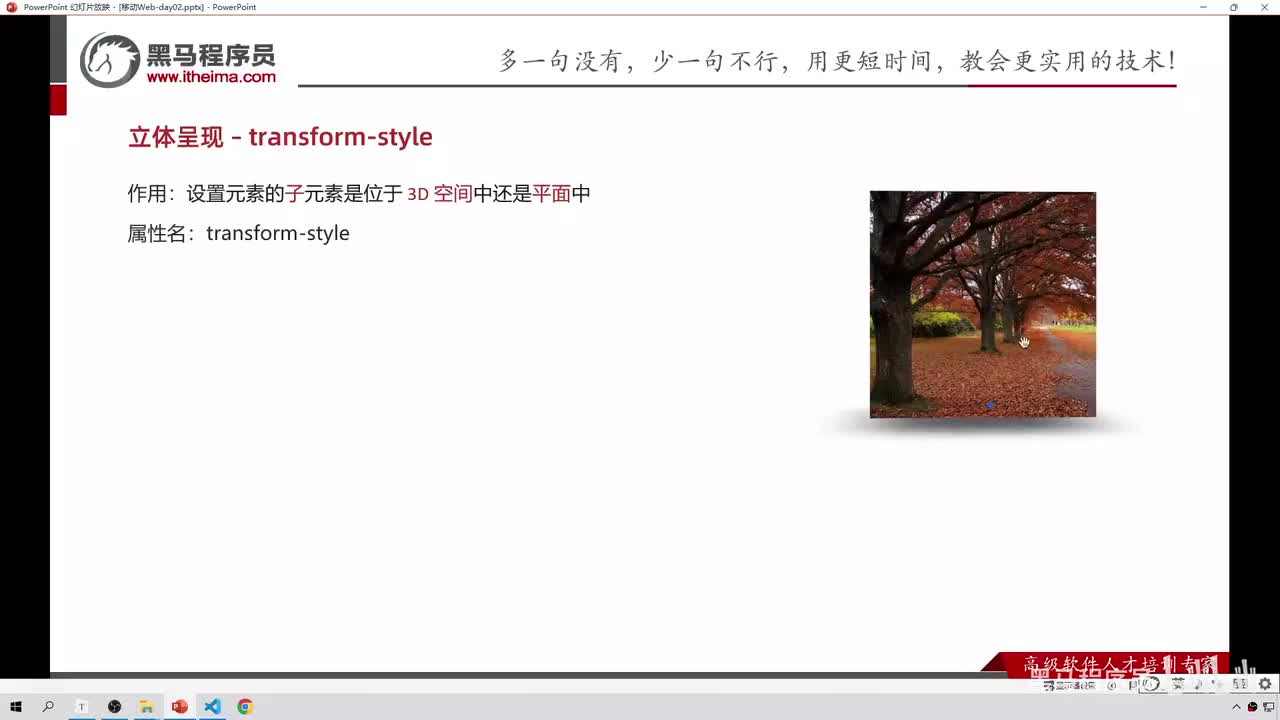Launch Google Chrome from taskbar
Image resolution: width=1280 pixels, height=720 pixels.
pyautogui.click(x=245, y=707)
